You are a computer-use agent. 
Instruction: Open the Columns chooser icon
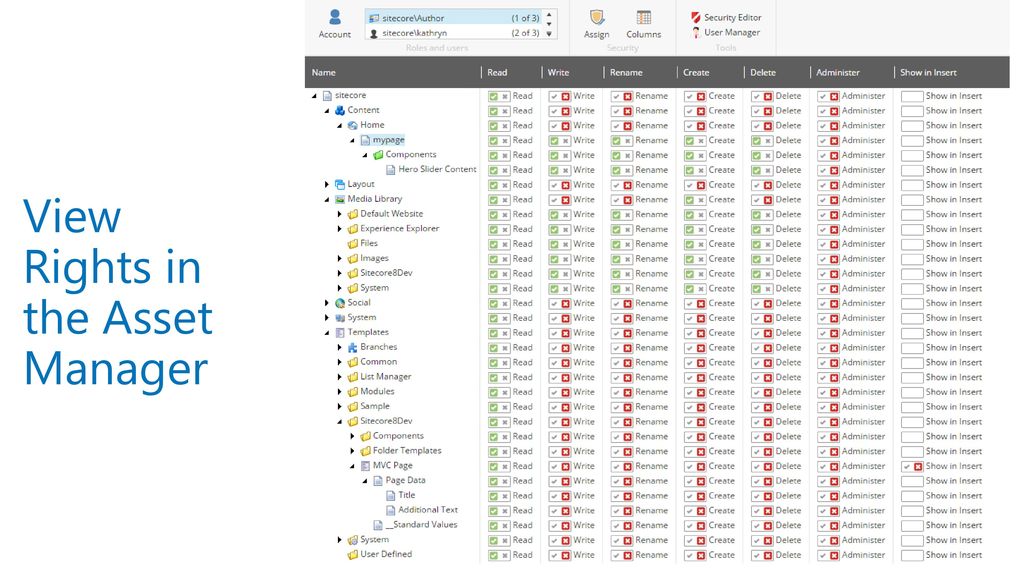643,18
